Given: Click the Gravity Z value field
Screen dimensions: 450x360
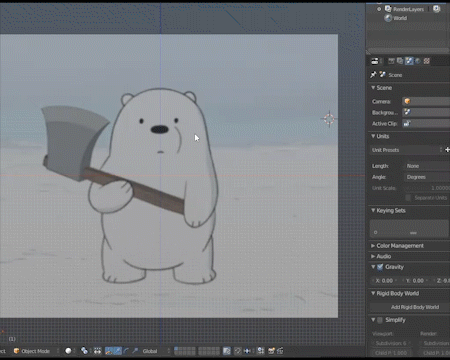Looking at the screenshot, I should tap(442, 281).
